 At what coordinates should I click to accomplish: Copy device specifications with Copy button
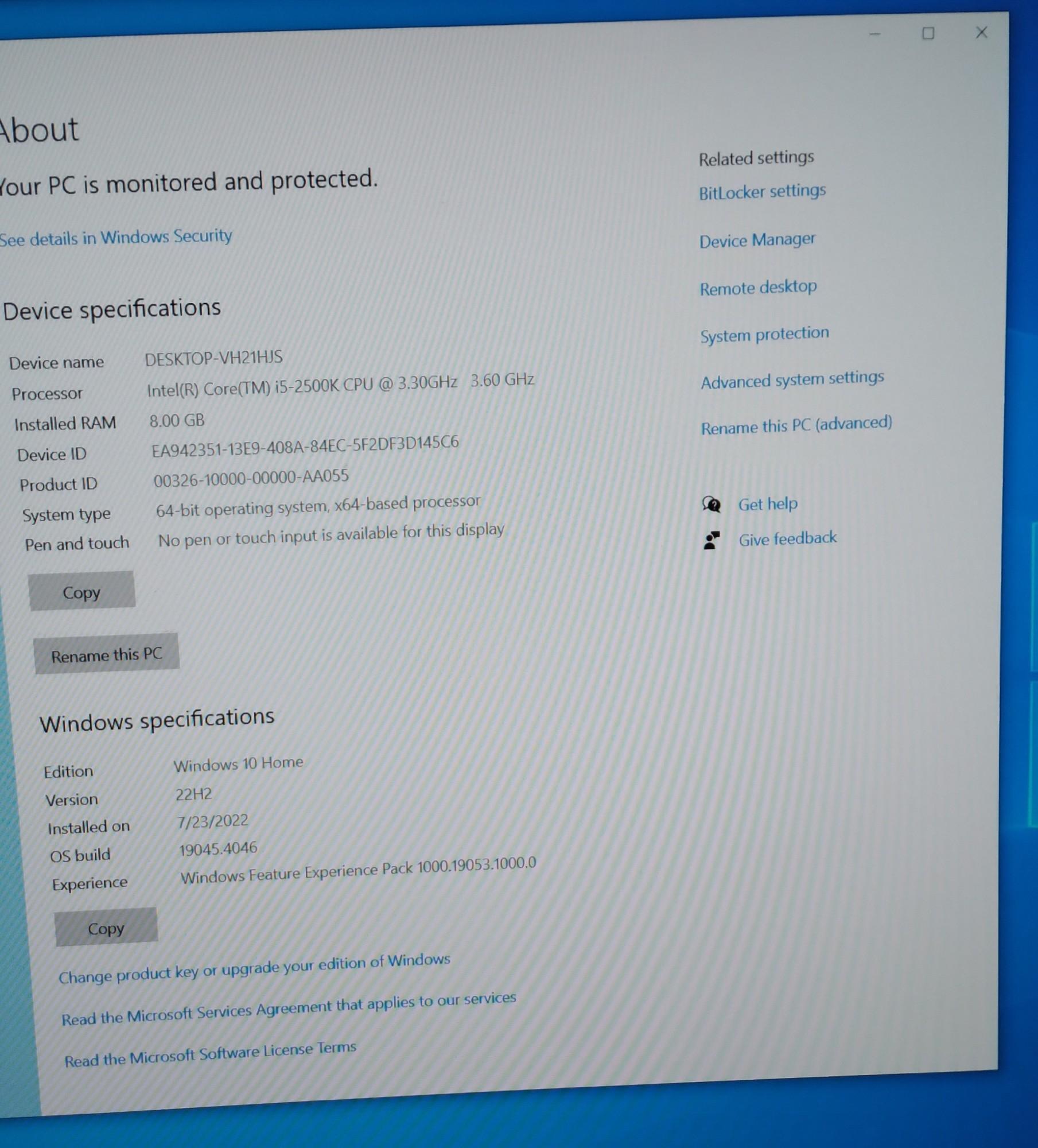[x=81, y=591]
